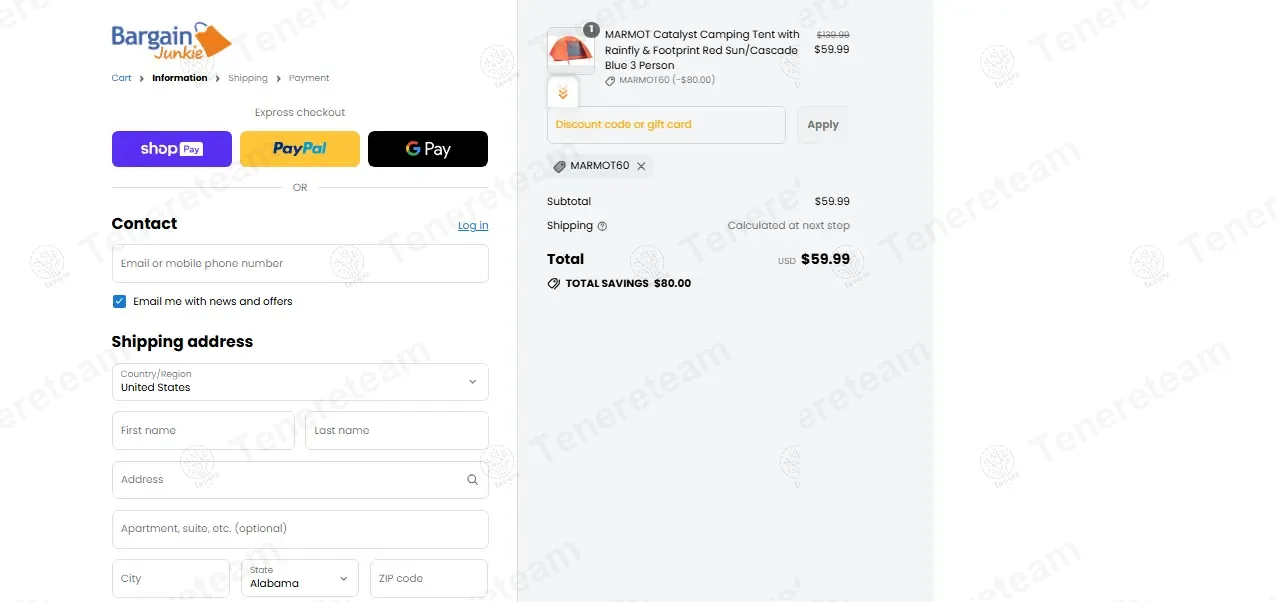Click the Log in link

tap(473, 226)
